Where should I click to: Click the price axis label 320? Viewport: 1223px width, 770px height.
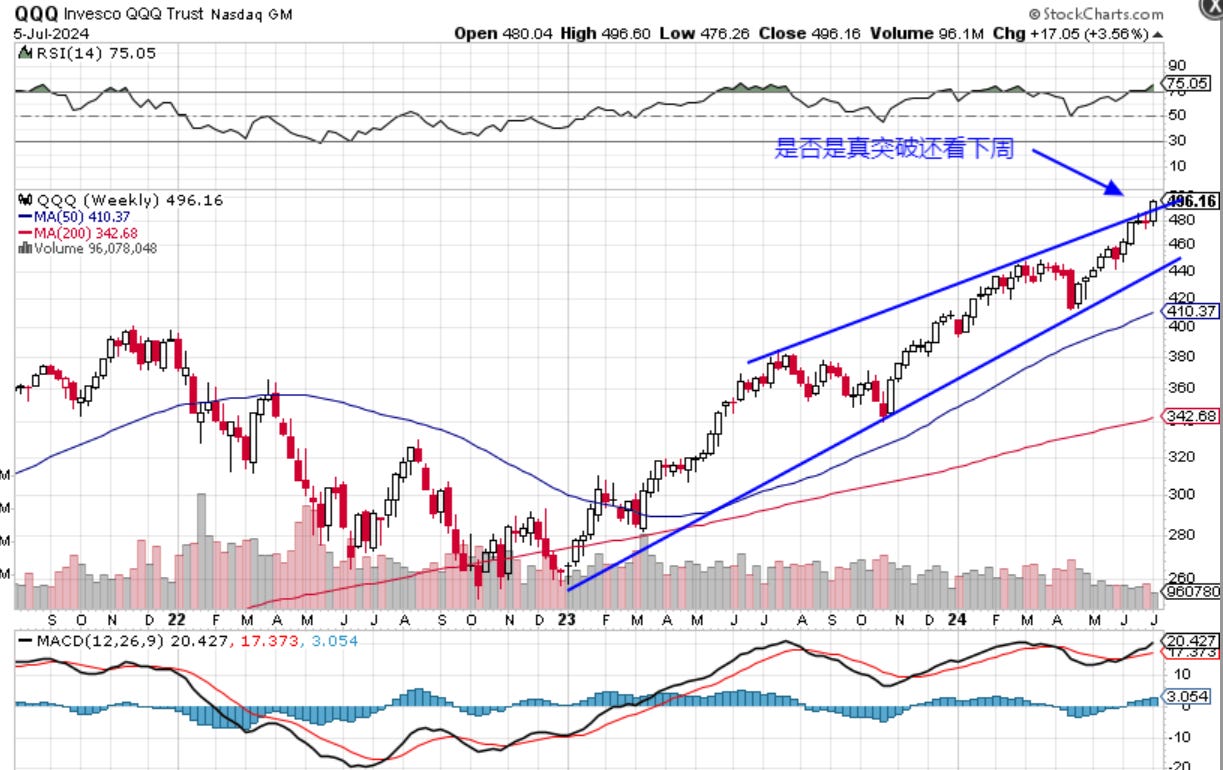pos(1180,456)
